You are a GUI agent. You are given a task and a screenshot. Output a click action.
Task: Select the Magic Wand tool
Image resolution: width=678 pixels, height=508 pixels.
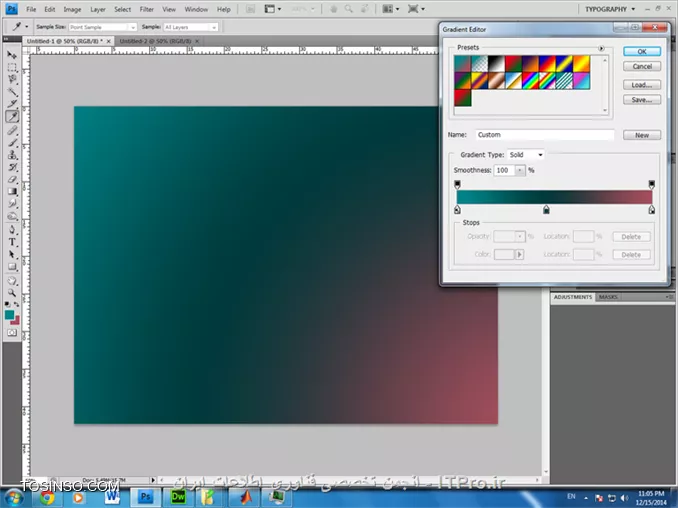pyautogui.click(x=12, y=92)
